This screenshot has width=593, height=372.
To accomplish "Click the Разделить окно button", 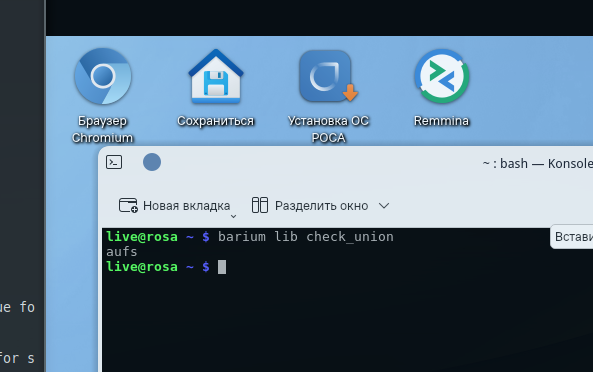I will click(x=310, y=206).
